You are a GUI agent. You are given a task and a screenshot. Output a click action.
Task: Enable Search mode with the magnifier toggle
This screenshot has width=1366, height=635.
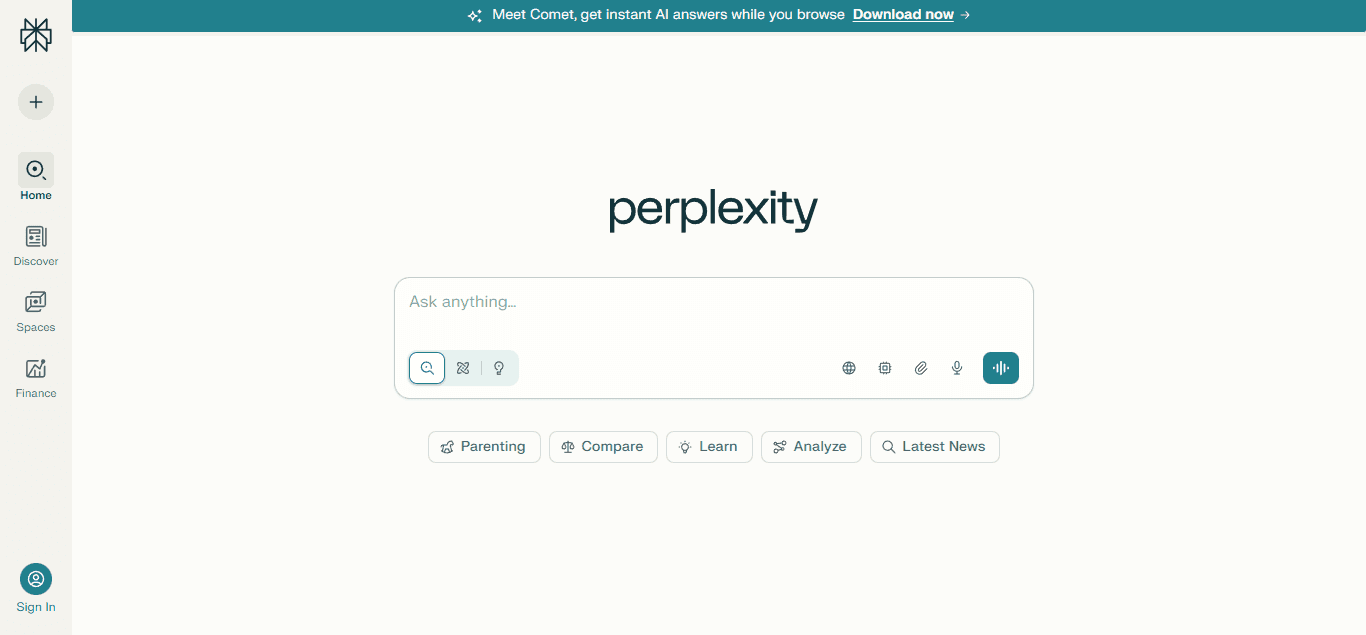(x=427, y=367)
